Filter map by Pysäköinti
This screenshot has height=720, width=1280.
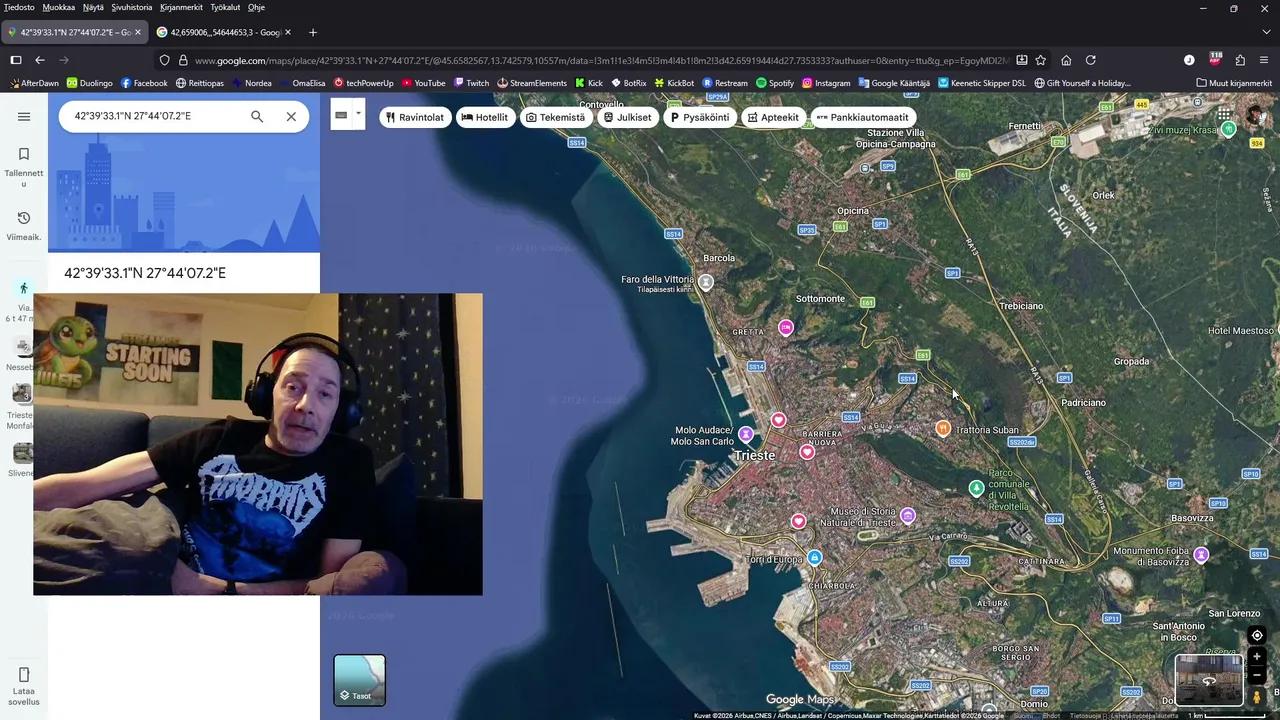point(700,117)
